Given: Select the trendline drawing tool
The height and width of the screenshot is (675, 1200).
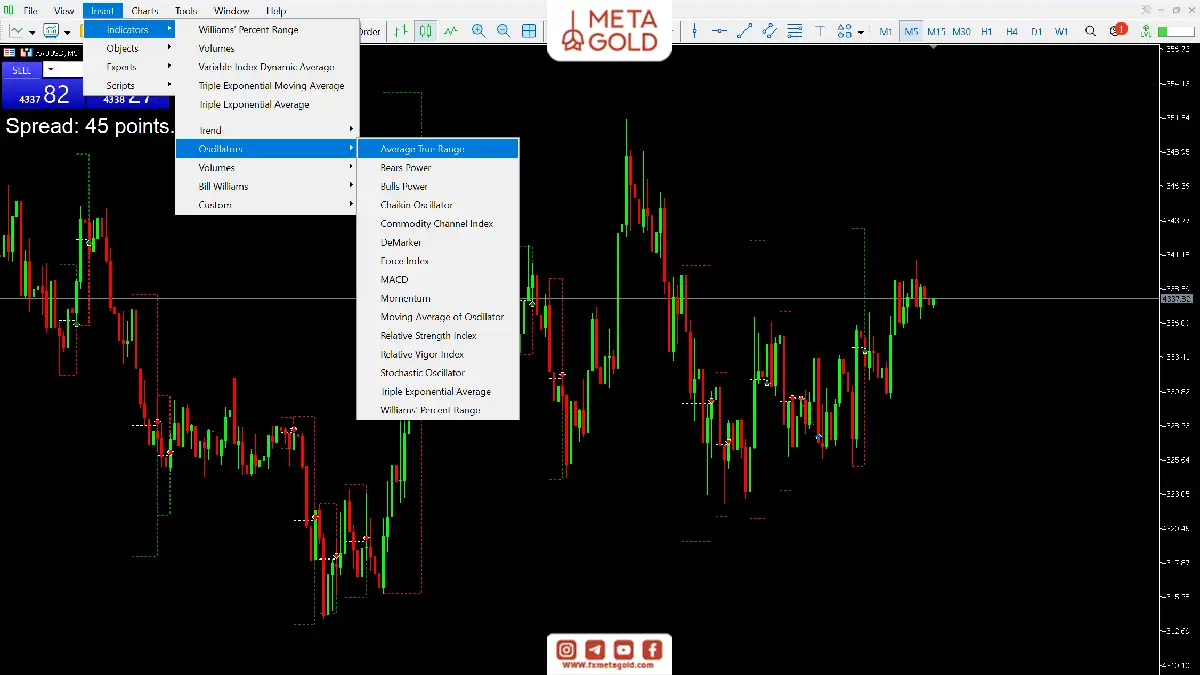Looking at the screenshot, I should [x=744, y=31].
